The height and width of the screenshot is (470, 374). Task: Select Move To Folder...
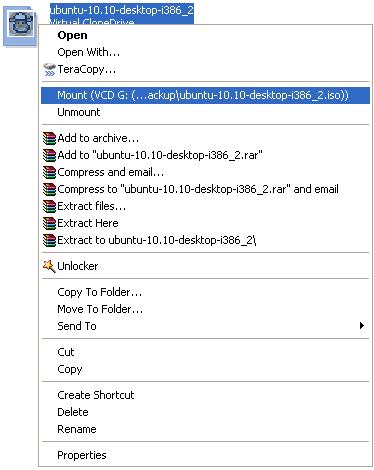[205, 309]
